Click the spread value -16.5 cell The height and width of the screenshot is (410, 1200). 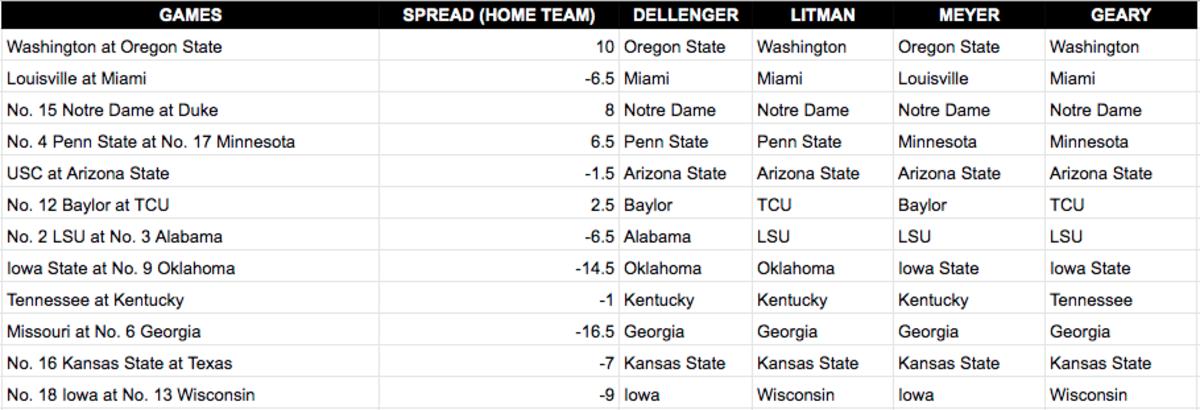pyautogui.click(x=499, y=331)
